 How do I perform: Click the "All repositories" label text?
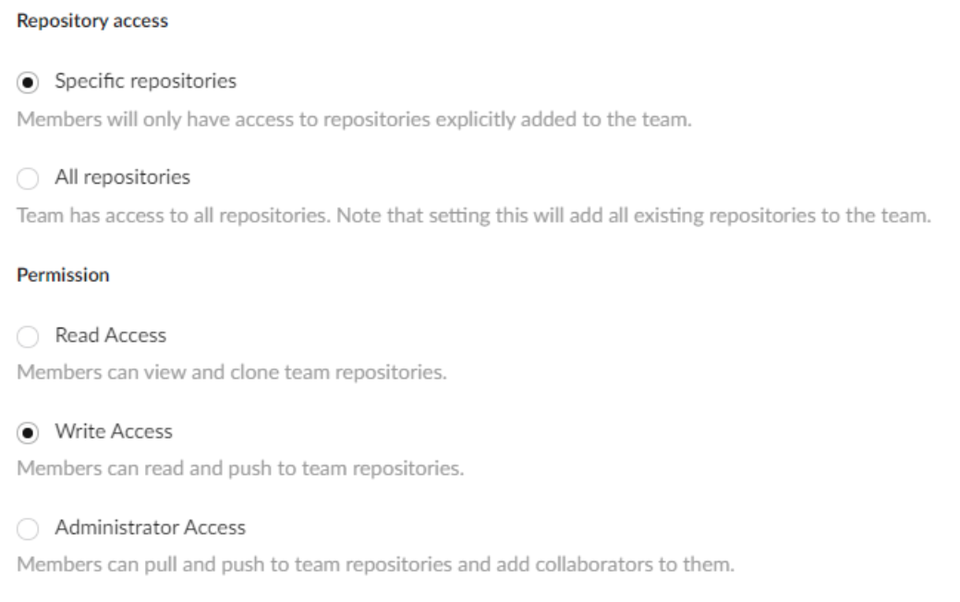122,177
